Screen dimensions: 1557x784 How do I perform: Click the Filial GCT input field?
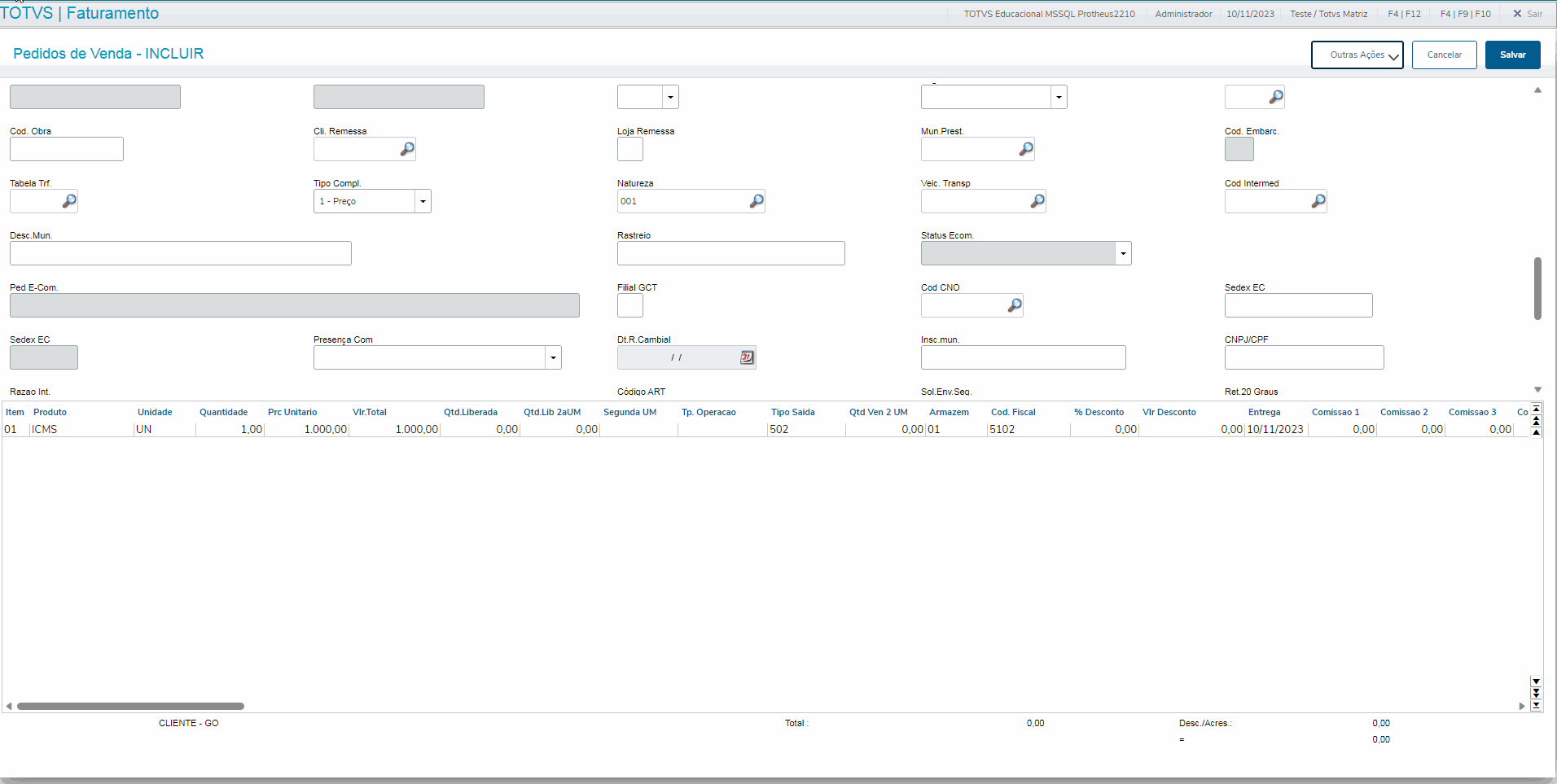click(630, 305)
